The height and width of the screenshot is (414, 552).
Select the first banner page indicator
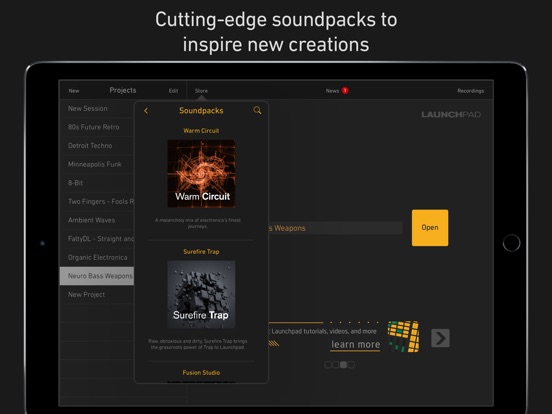pos(328,365)
